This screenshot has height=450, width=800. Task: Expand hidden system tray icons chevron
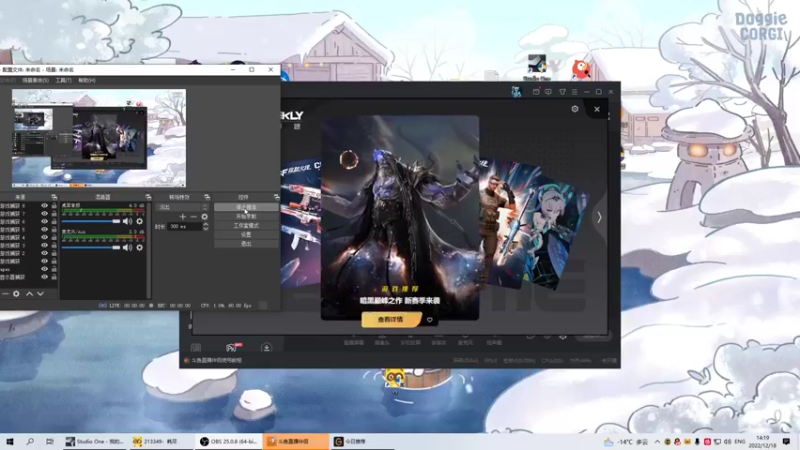(657, 442)
